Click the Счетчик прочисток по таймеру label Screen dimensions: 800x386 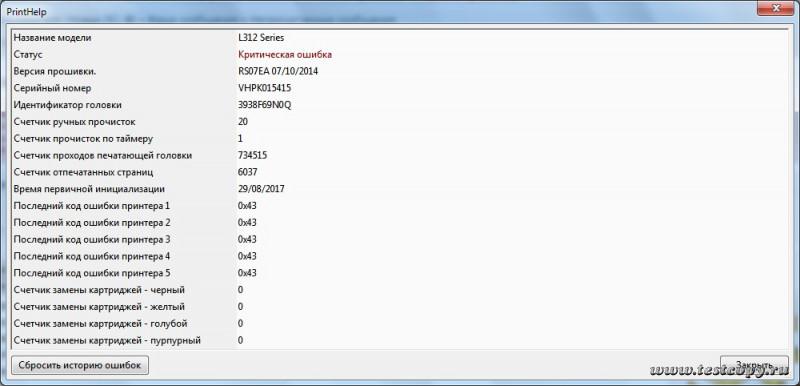click(83, 139)
